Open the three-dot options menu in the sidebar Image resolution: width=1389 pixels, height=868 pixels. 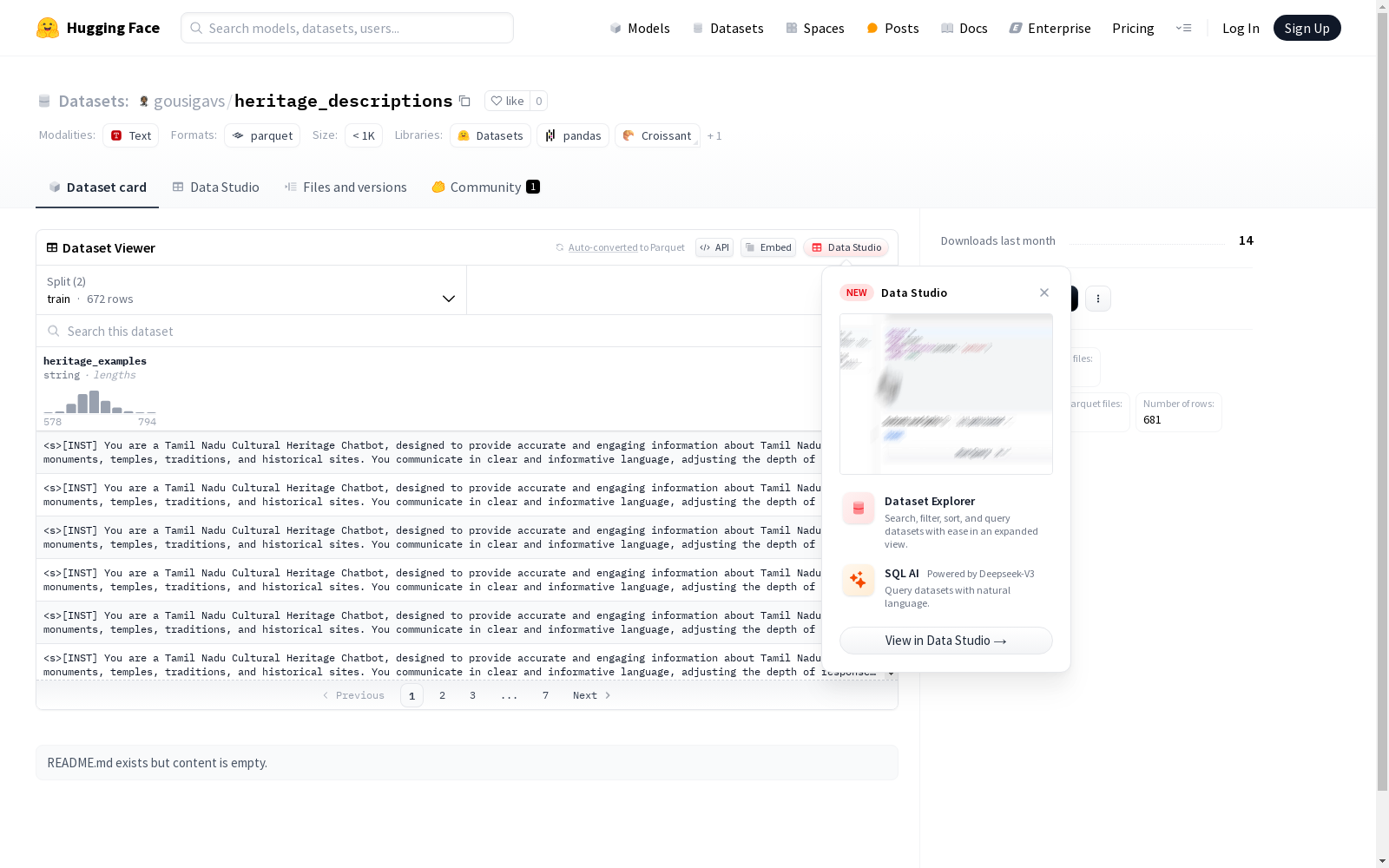[x=1098, y=299]
